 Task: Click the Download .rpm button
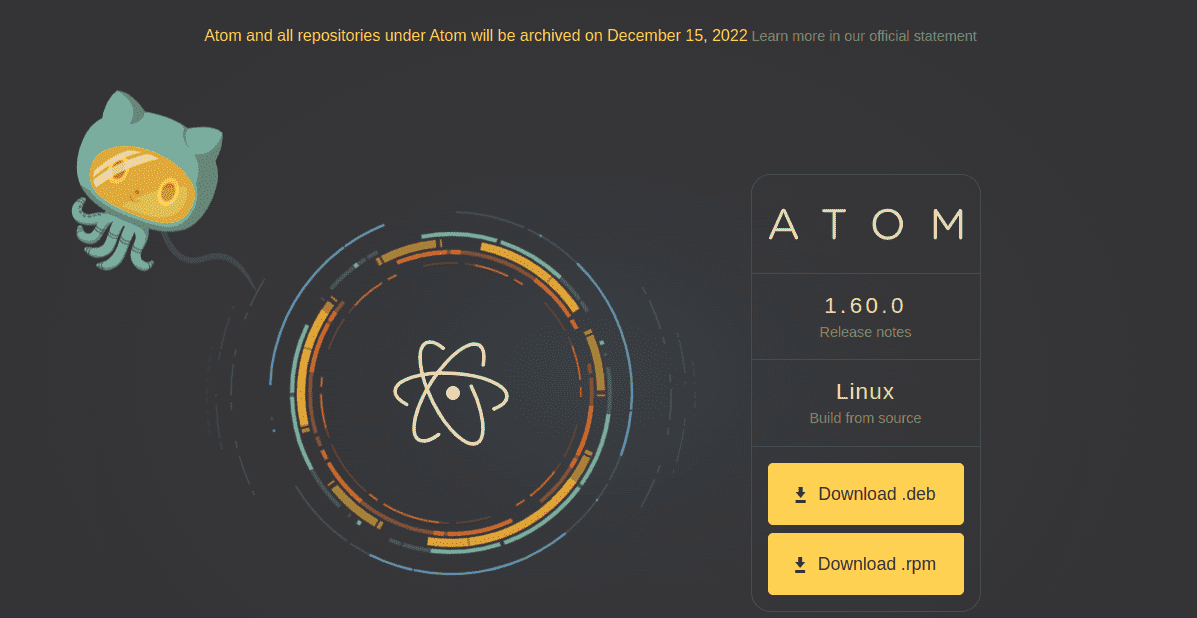pyautogui.click(x=866, y=564)
